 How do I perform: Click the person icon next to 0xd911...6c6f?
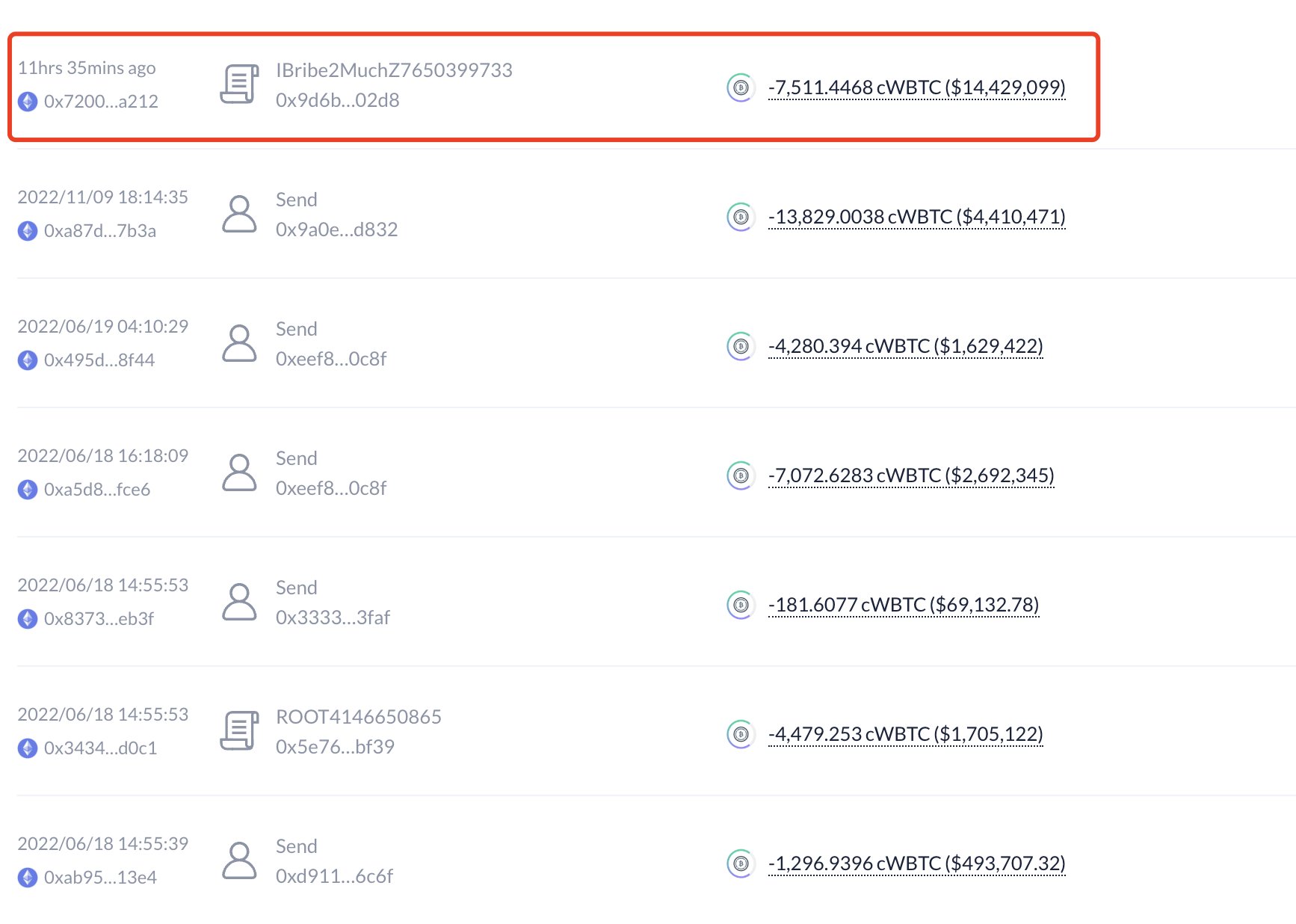point(239,860)
